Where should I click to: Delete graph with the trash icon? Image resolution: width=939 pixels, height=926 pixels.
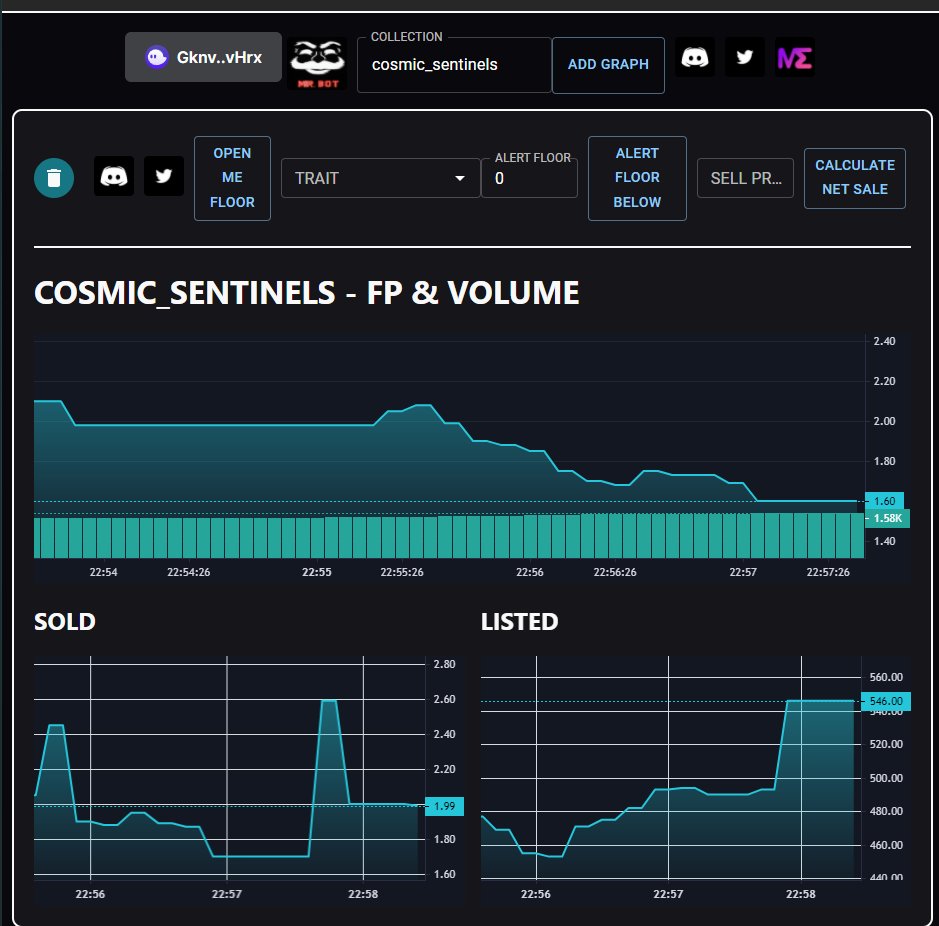[x=54, y=178]
